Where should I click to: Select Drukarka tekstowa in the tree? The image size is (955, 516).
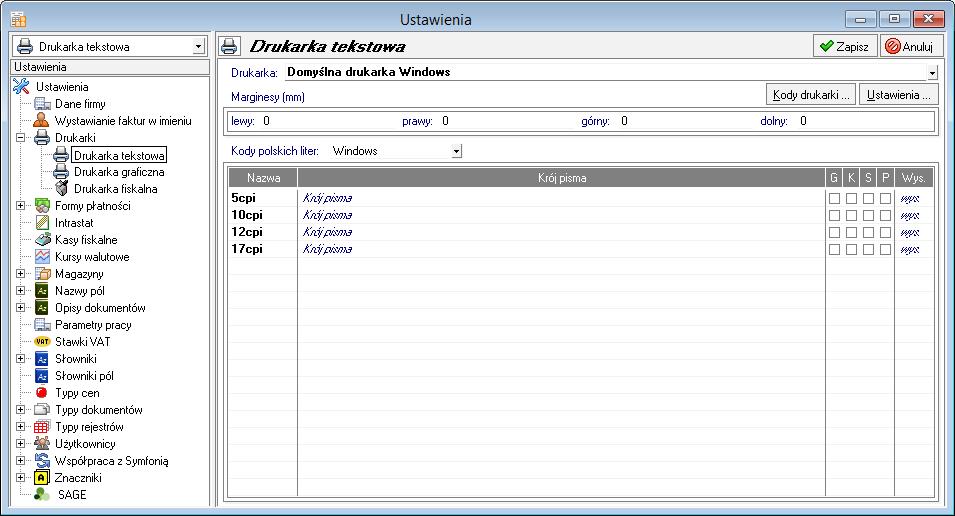coord(119,155)
